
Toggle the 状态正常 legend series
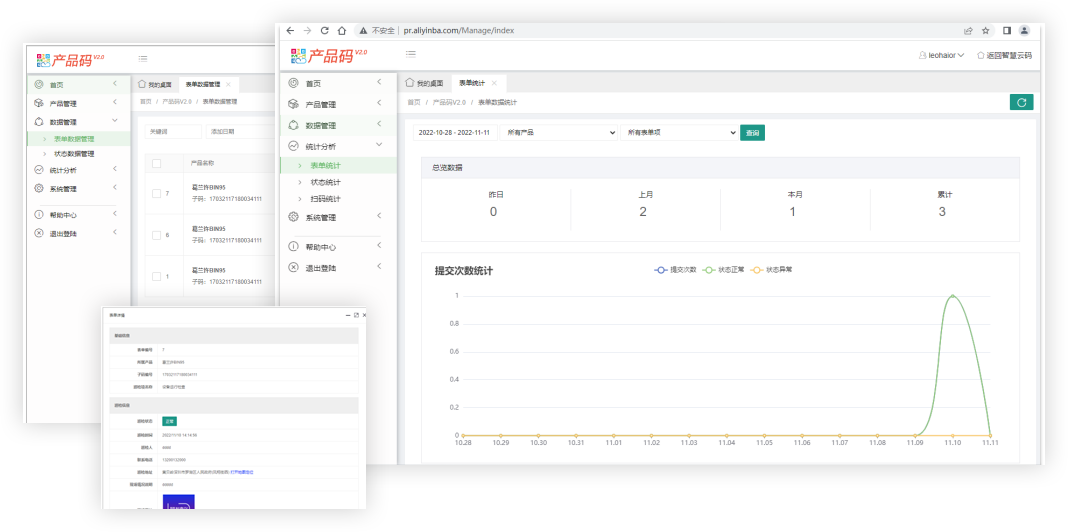[x=725, y=270]
